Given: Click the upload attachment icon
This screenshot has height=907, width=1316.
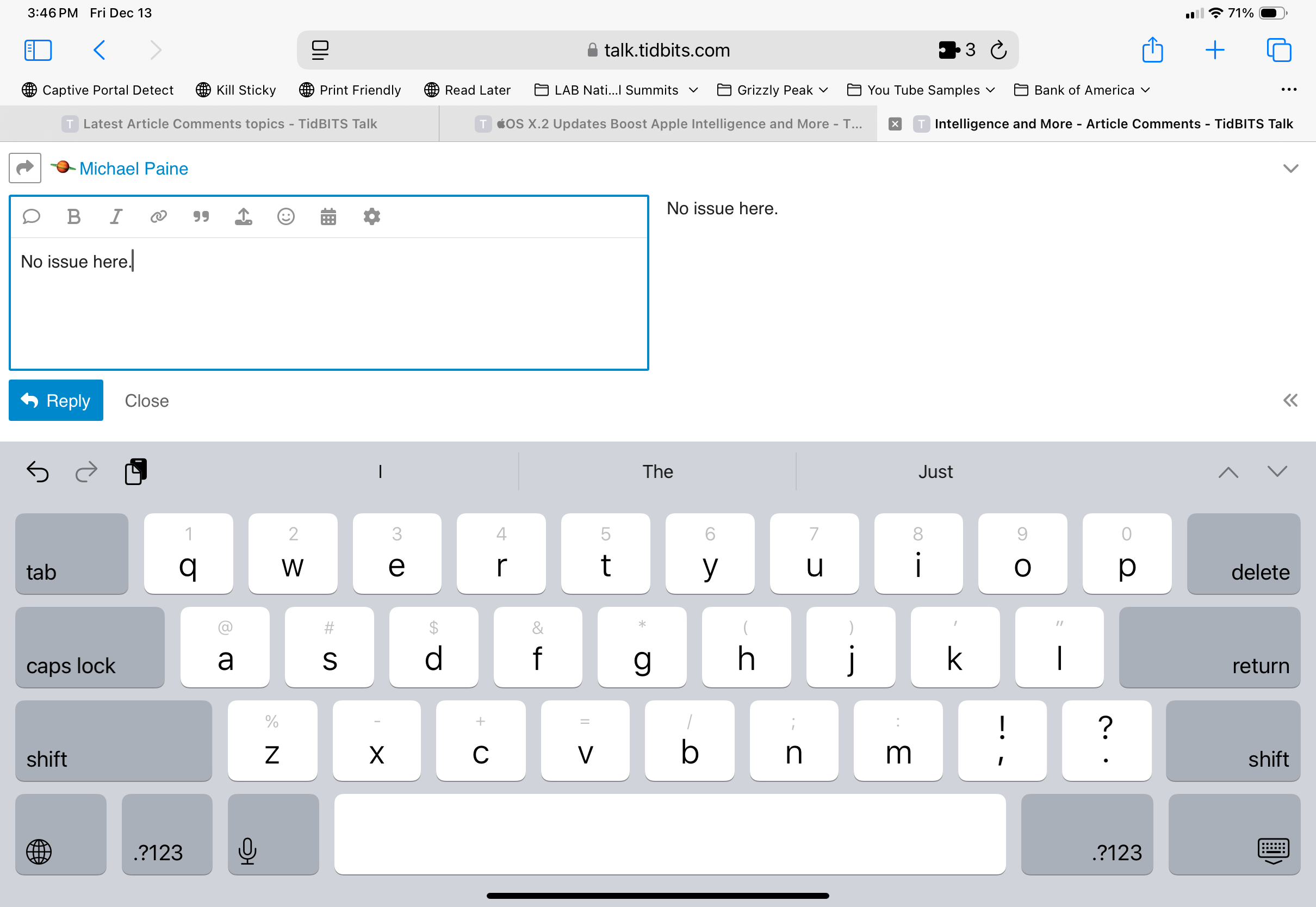Looking at the screenshot, I should tap(243, 216).
